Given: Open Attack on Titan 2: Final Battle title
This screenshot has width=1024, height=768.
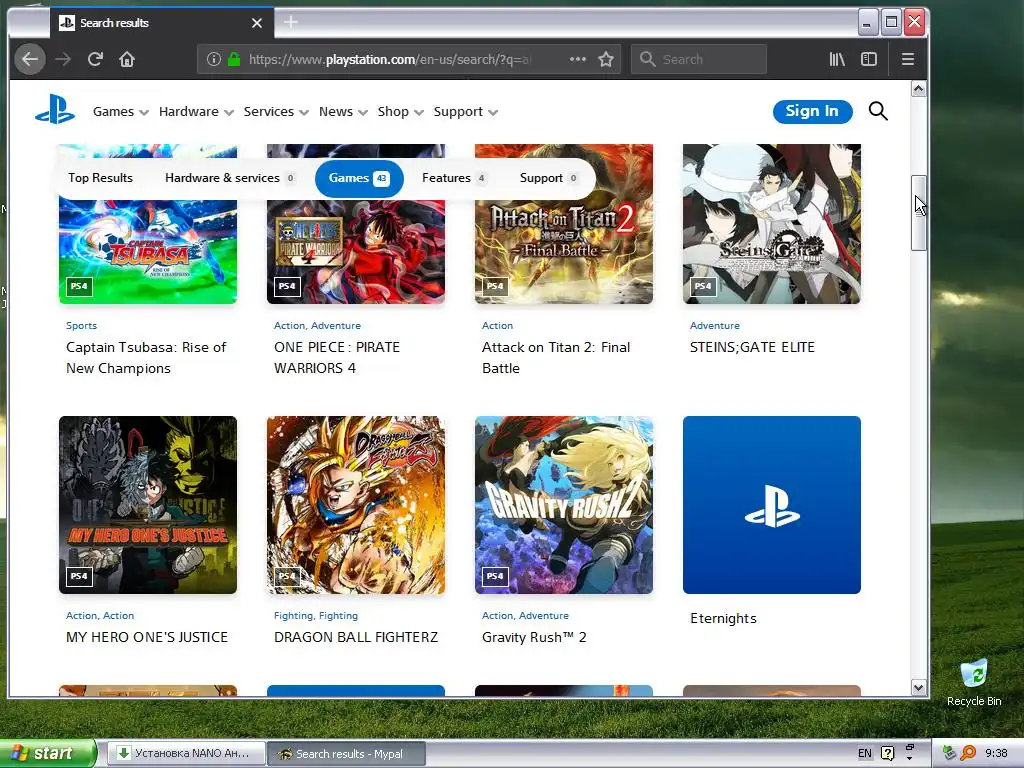Looking at the screenshot, I should pos(556,358).
